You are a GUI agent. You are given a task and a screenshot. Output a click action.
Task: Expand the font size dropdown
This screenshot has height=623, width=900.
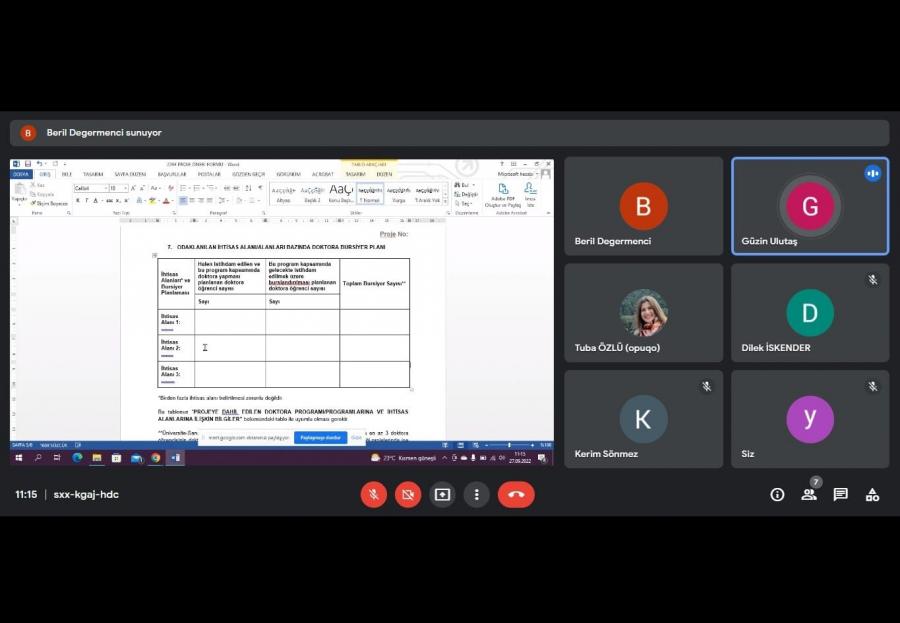[x=126, y=188]
